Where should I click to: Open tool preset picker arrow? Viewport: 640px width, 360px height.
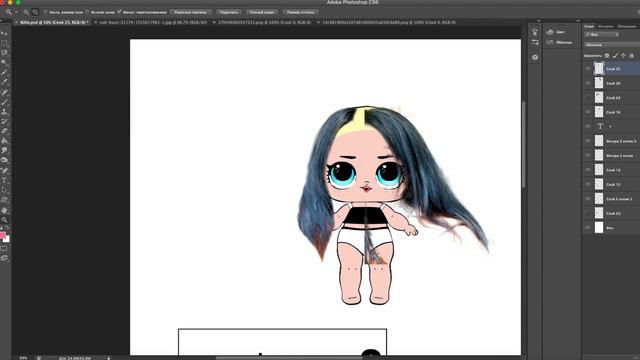coord(16,13)
